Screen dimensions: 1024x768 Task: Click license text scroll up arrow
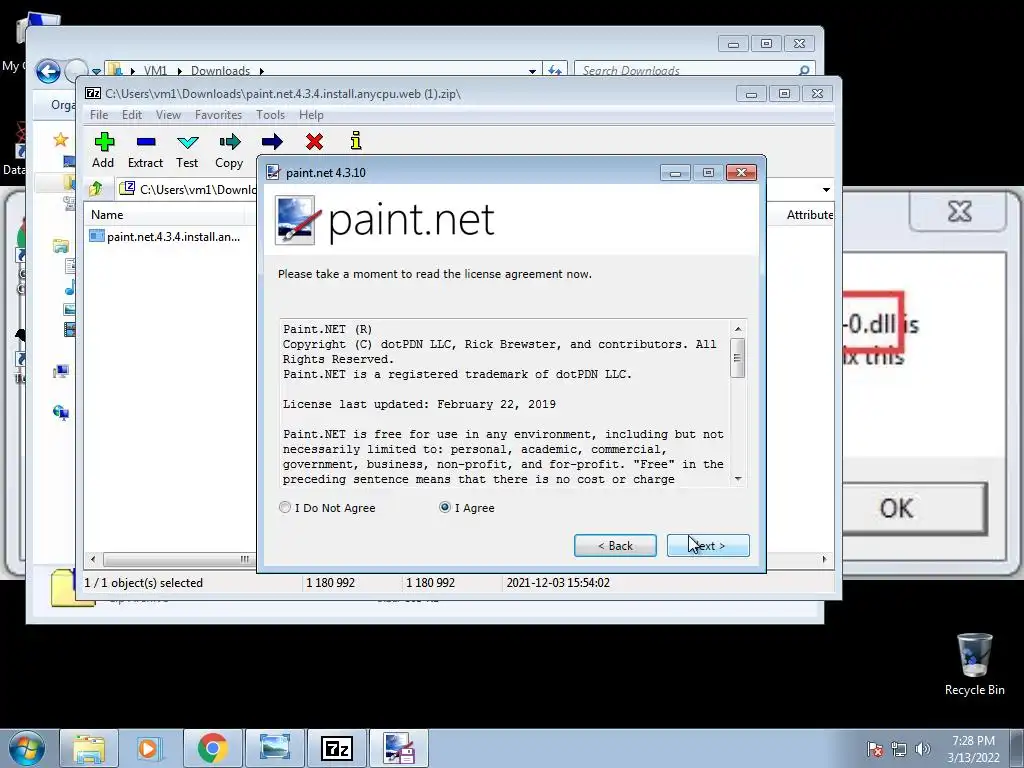[738, 329]
